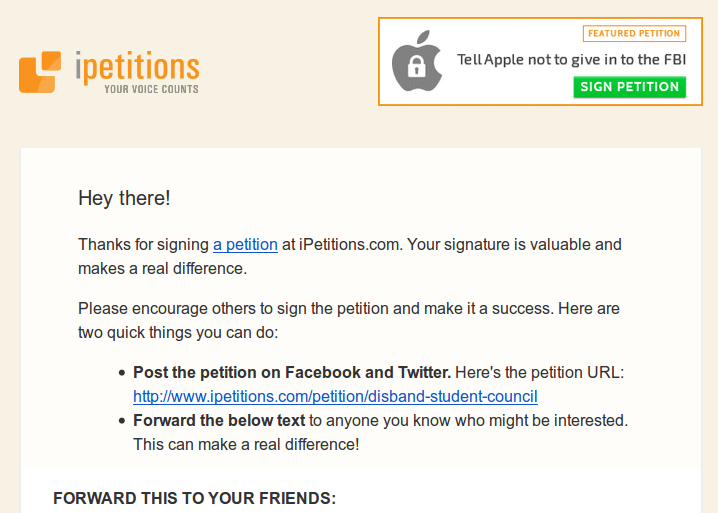718x513 pixels.
Task: Open the "Tell Apple not to give in" headline
Action: (x=571, y=60)
